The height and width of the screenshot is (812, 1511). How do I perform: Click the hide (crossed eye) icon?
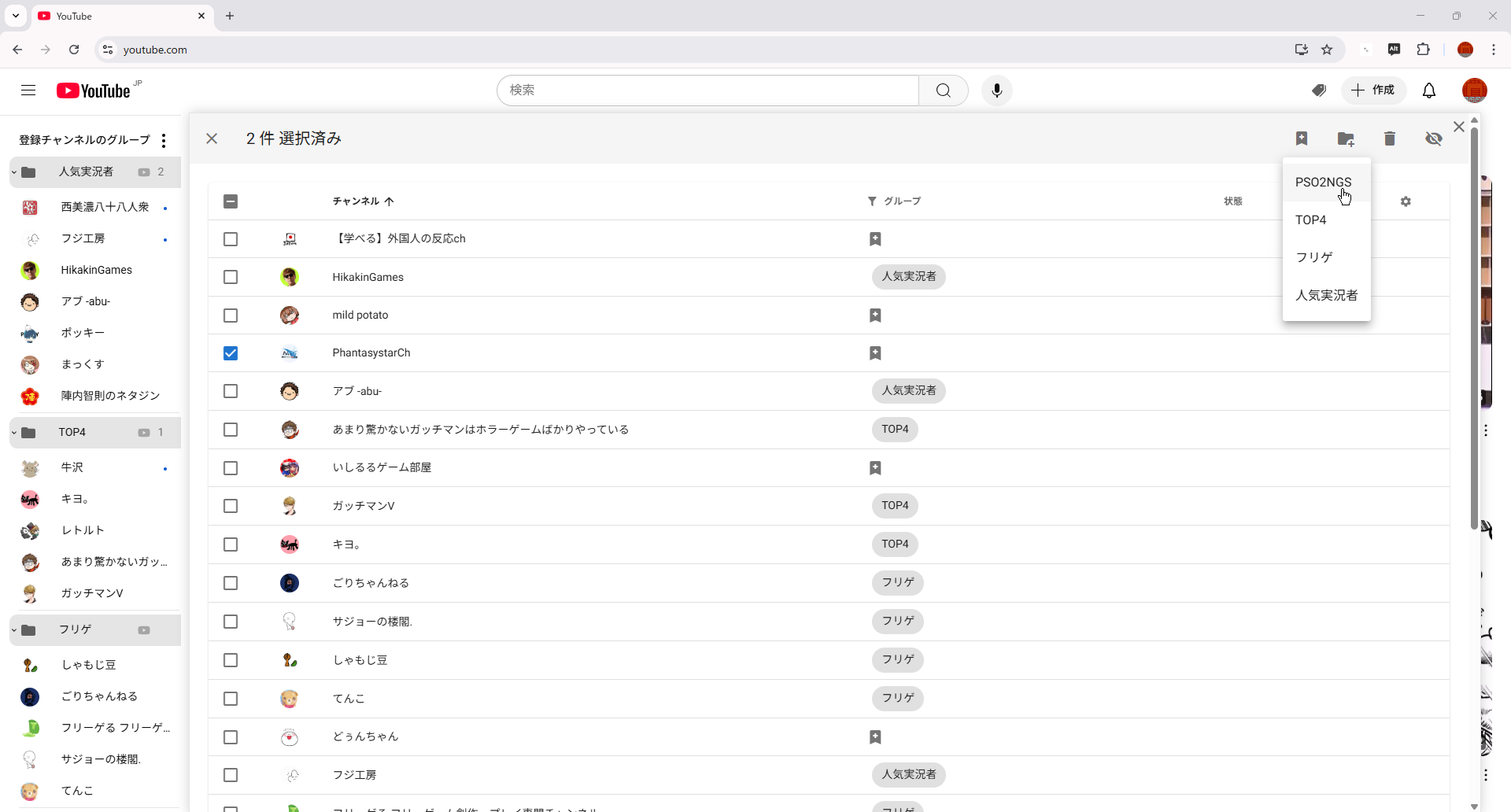tap(1433, 138)
